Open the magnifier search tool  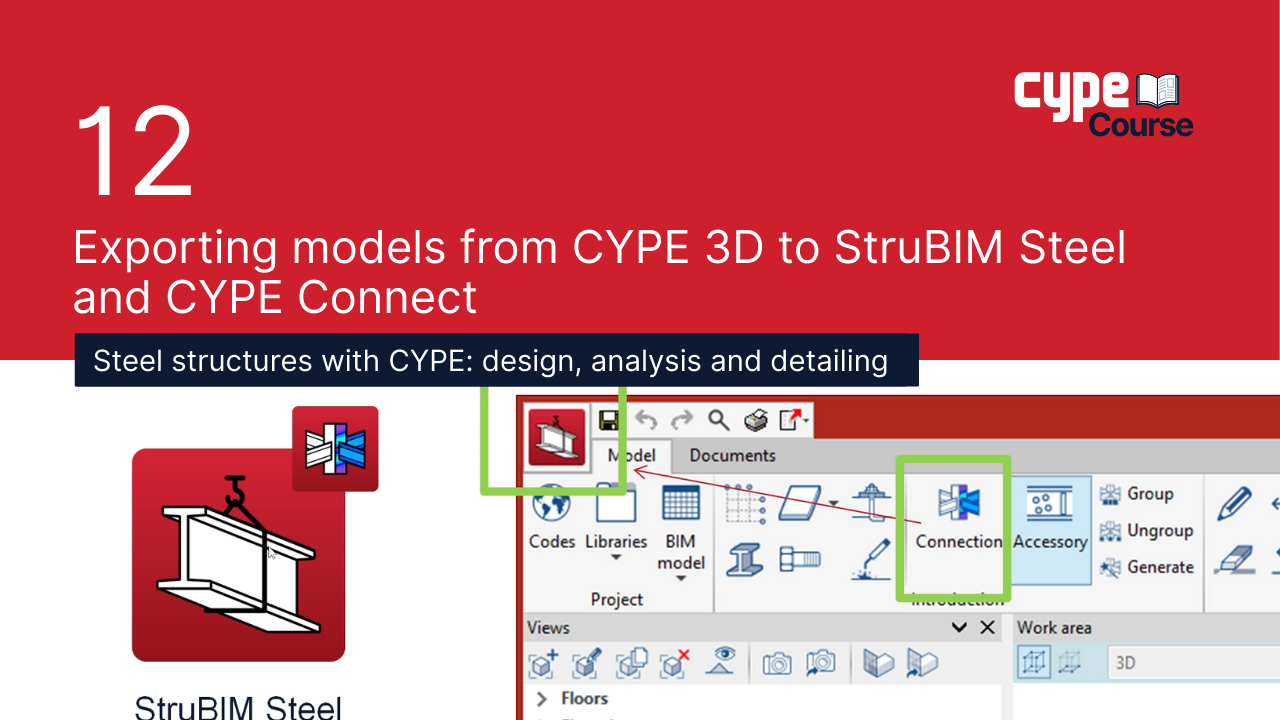718,420
